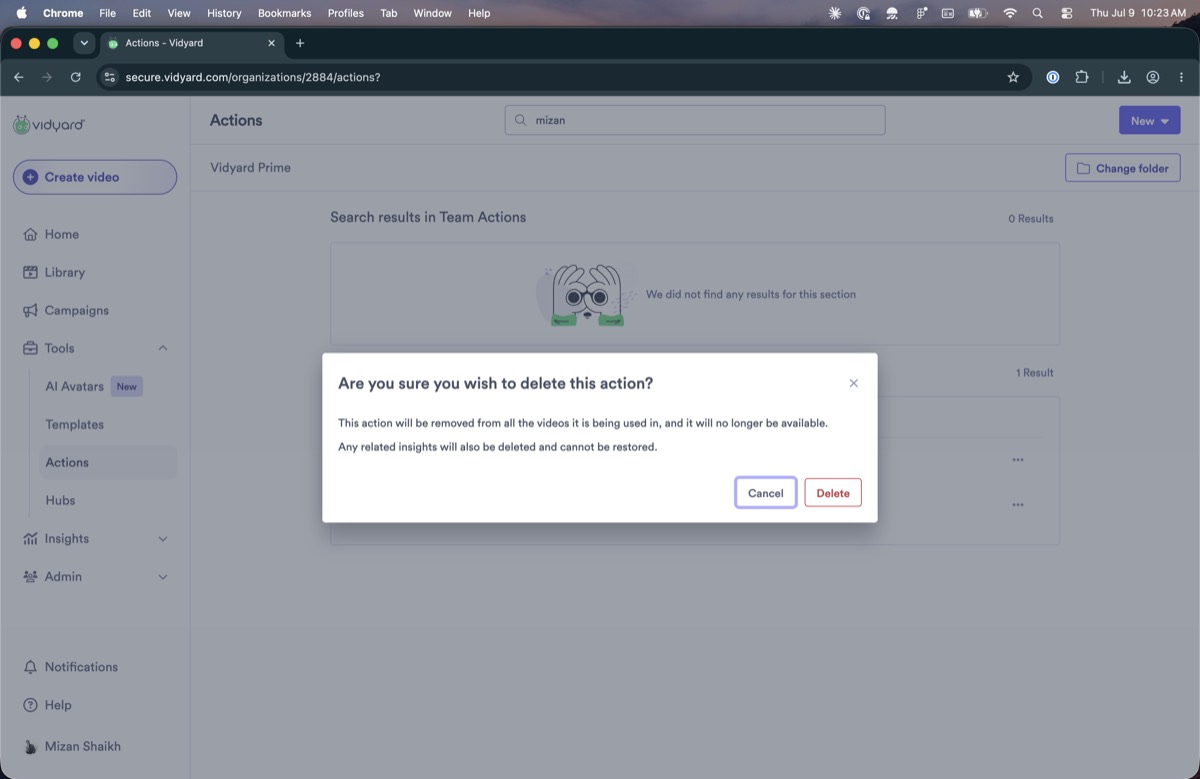Click Create video button

(x=95, y=177)
